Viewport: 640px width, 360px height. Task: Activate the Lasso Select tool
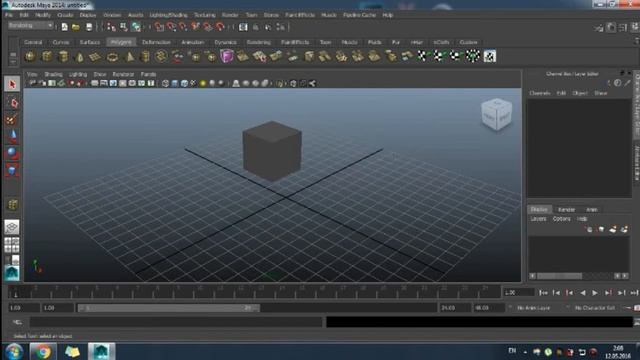pos(12,102)
